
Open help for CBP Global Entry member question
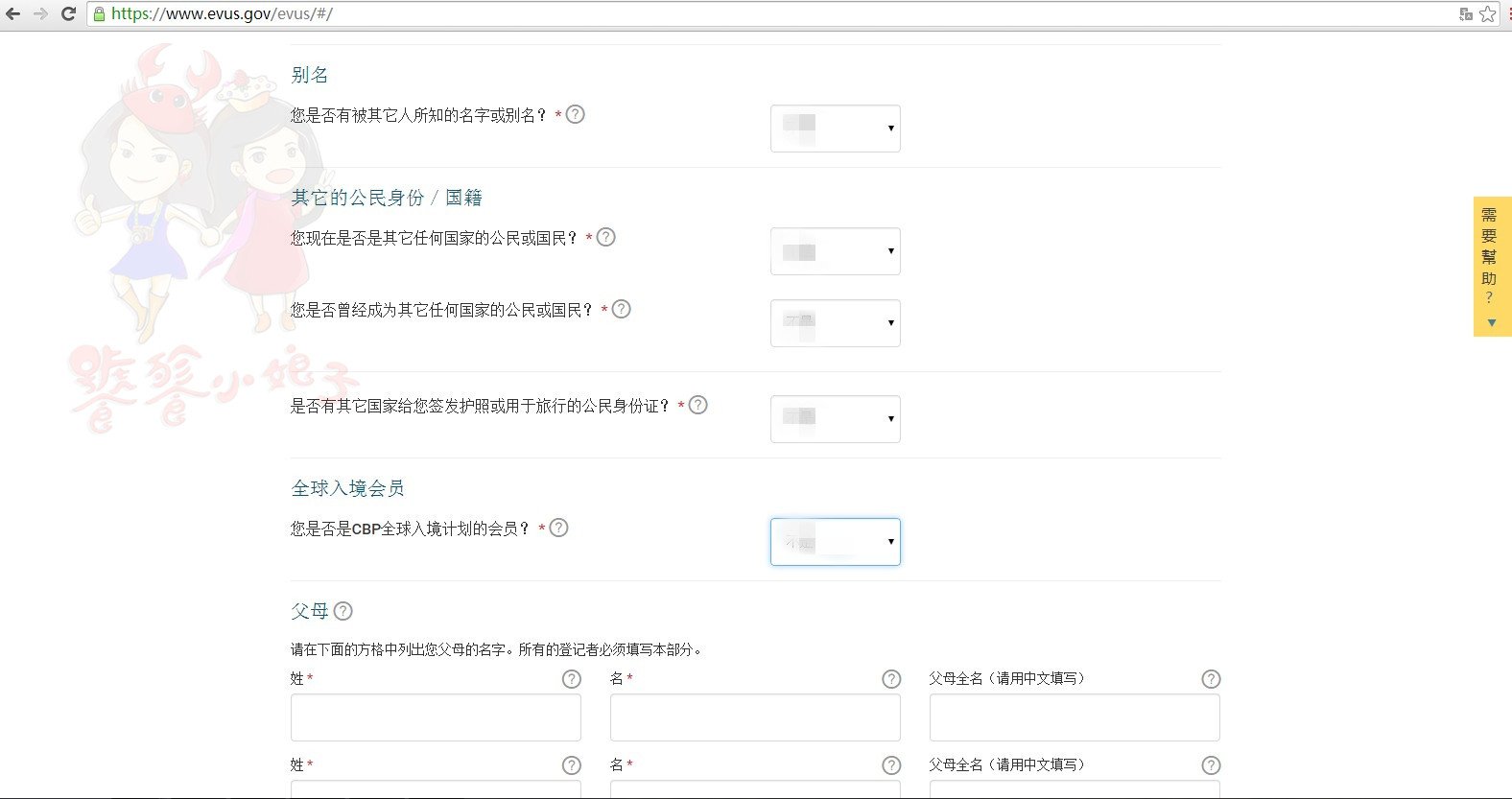[x=559, y=528]
